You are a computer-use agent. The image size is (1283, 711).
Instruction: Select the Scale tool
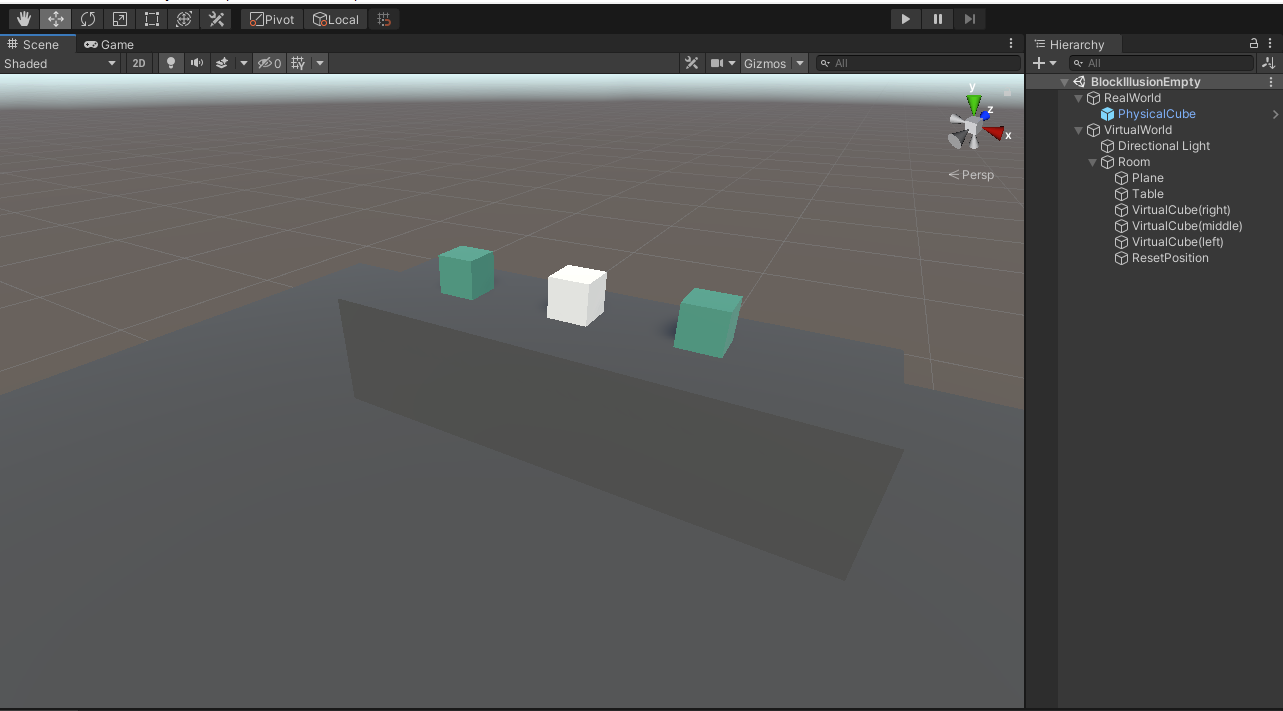coord(120,19)
